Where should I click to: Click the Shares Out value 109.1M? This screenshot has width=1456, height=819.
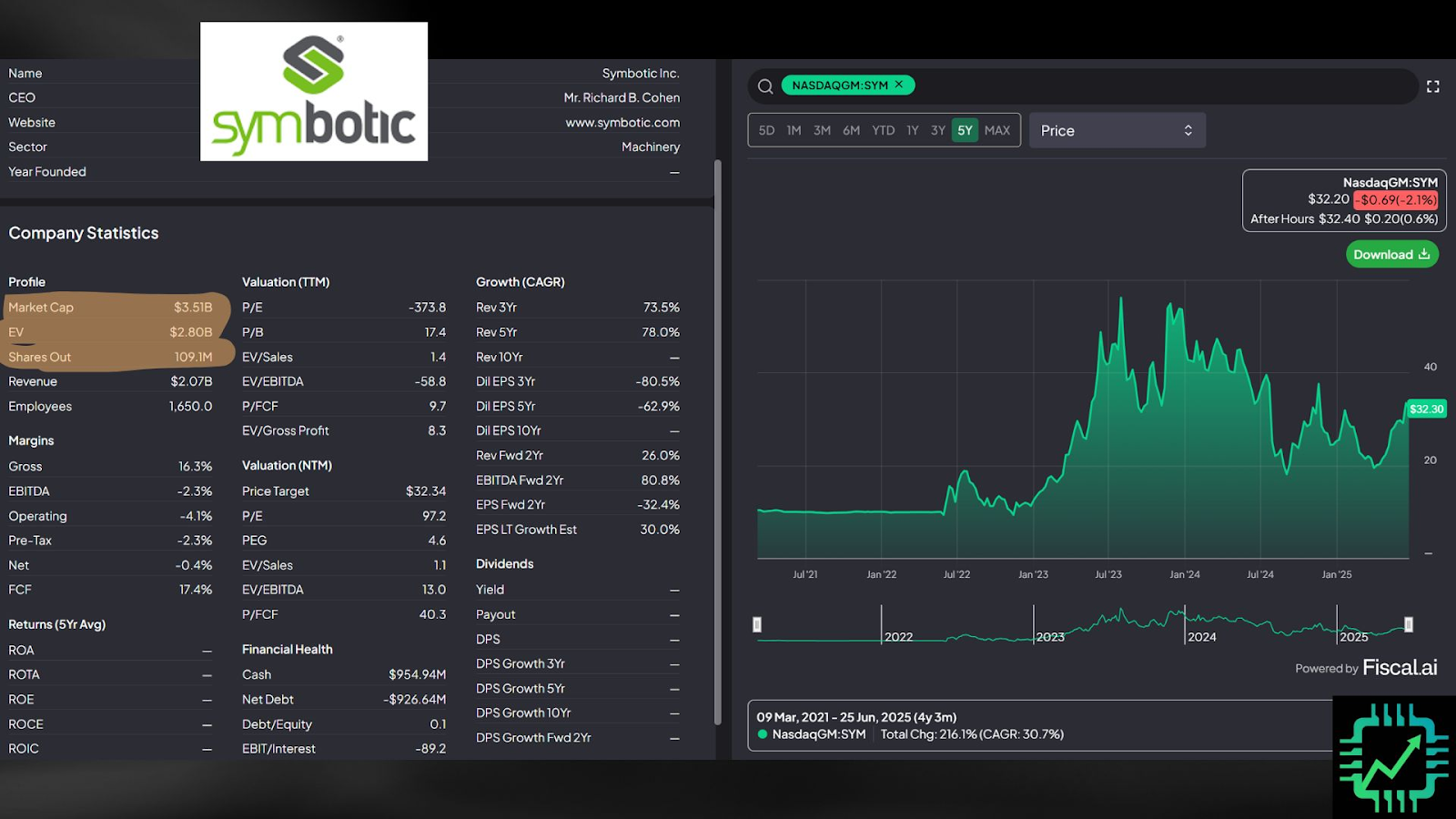[x=193, y=357]
